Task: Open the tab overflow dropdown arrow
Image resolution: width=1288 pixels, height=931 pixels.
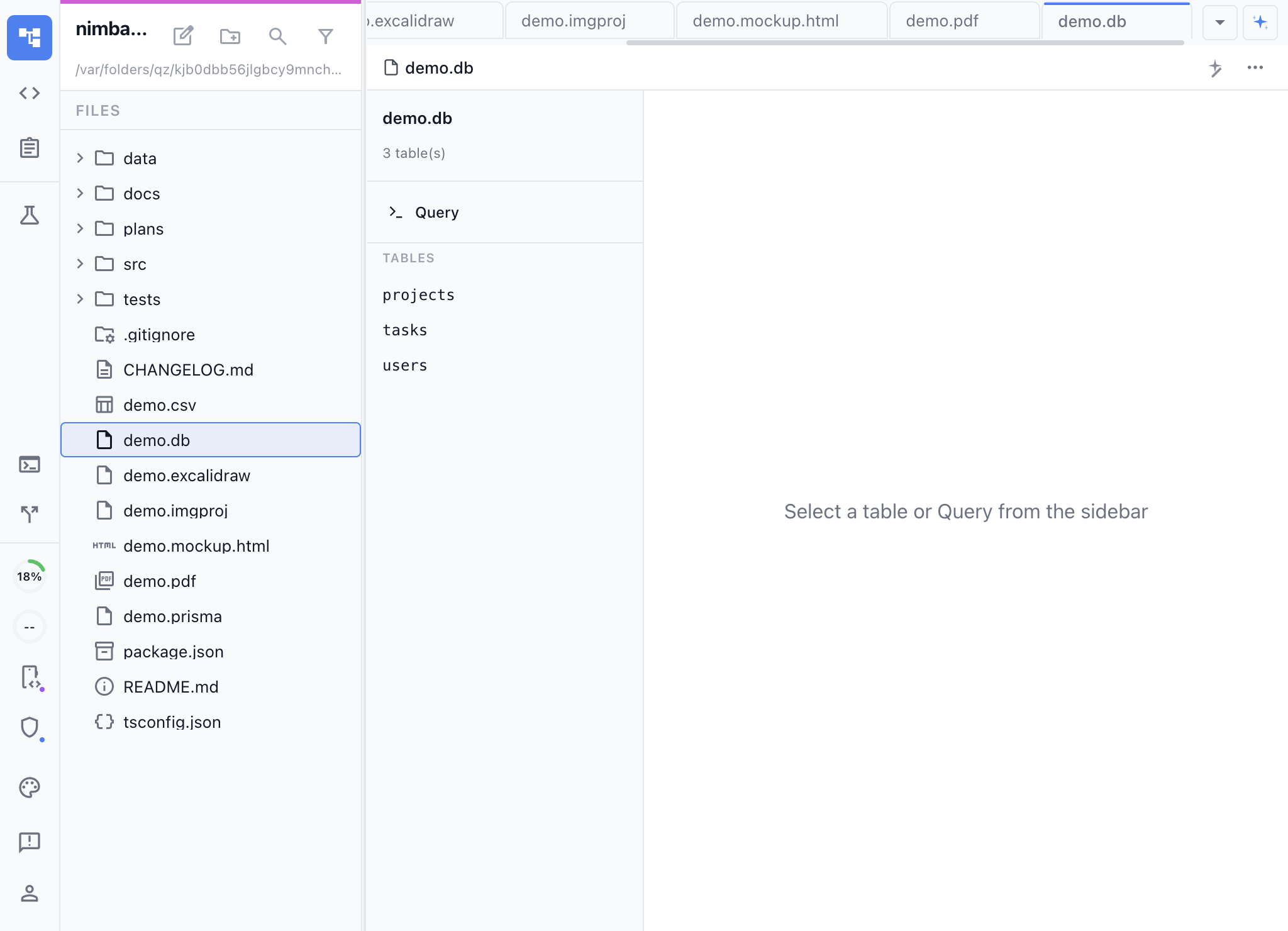Action: (1219, 22)
